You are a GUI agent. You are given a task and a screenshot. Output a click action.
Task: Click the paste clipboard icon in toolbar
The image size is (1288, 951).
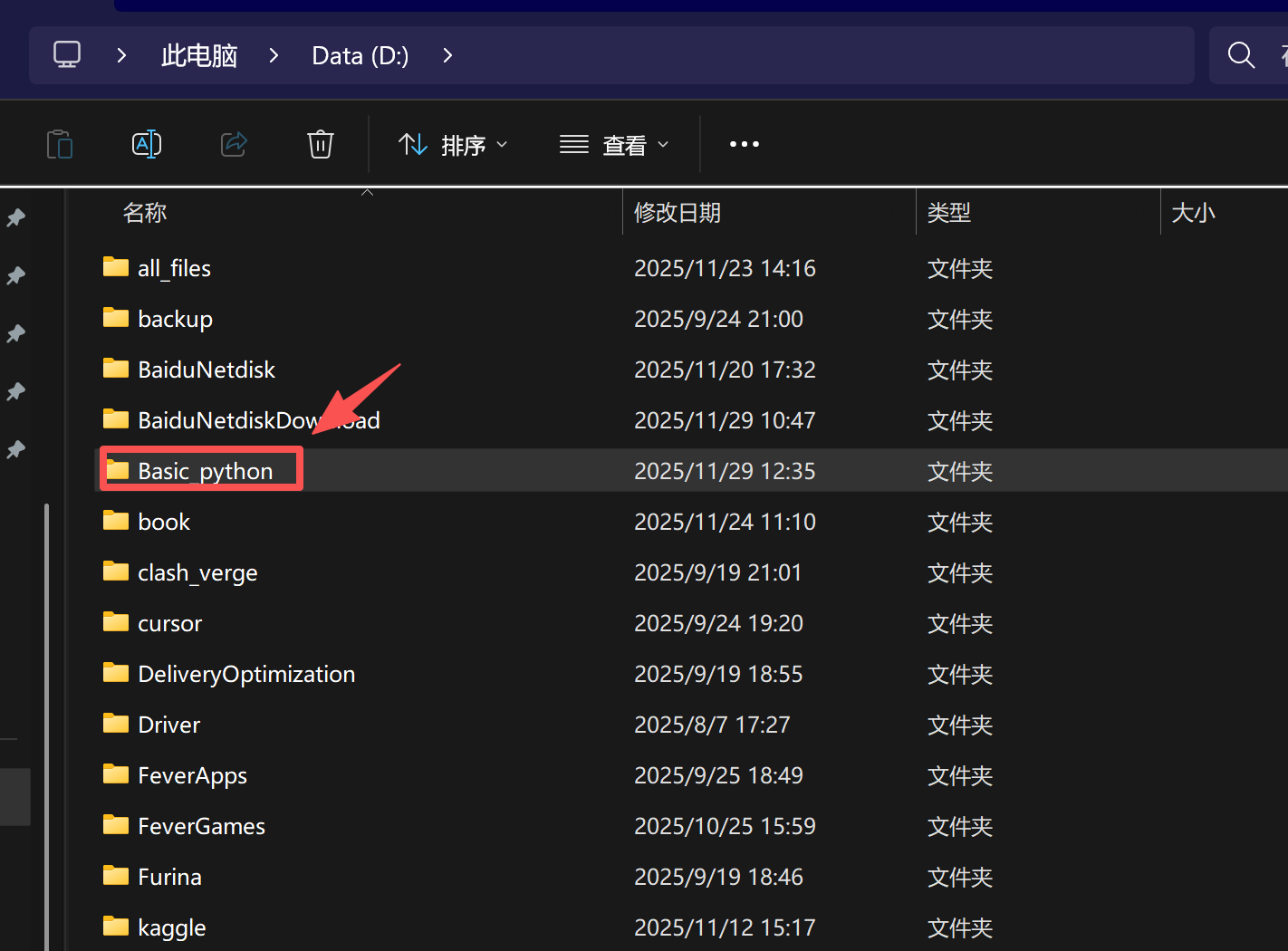pyautogui.click(x=60, y=144)
